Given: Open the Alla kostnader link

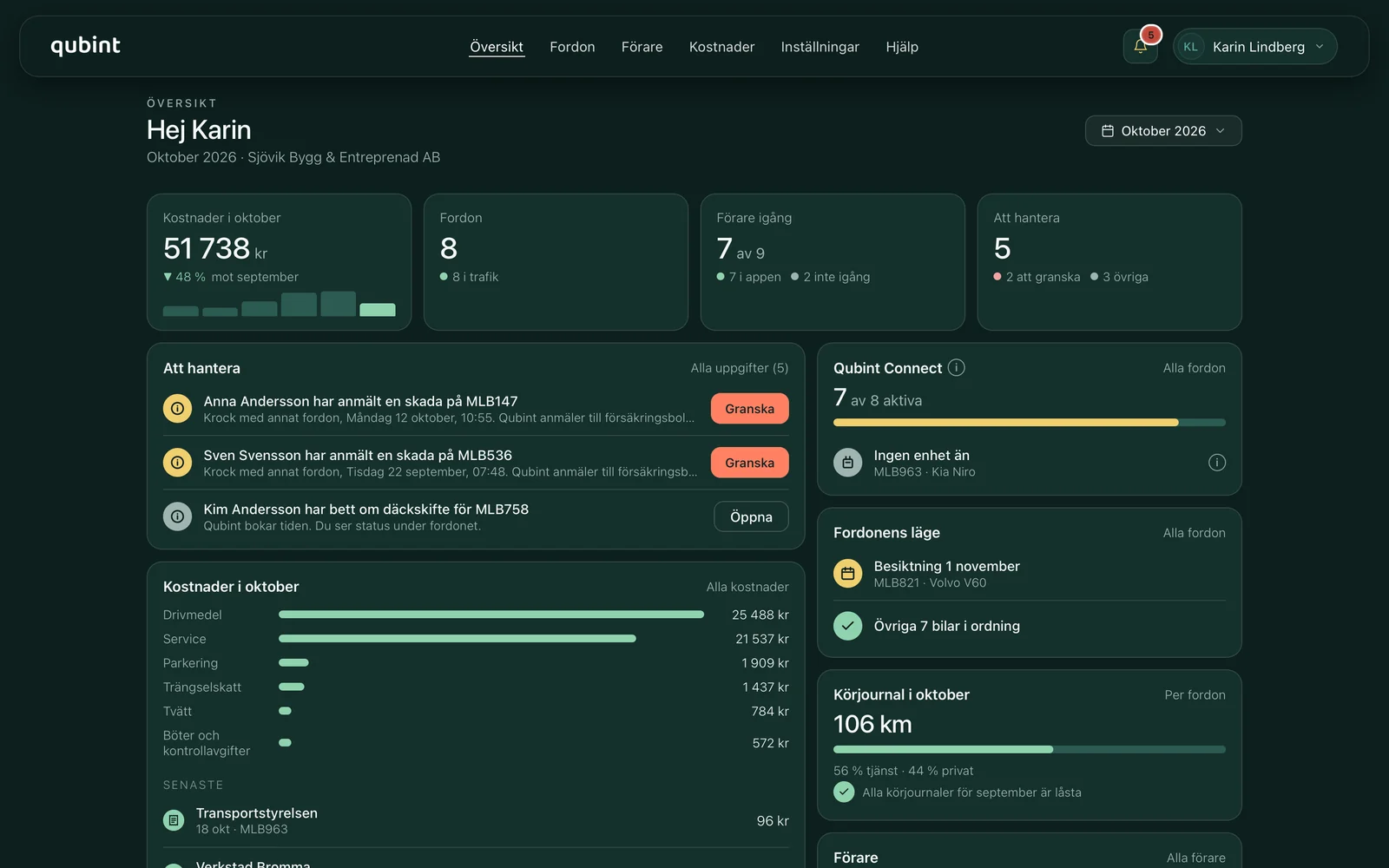Looking at the screenshot, I should tap(747, 587).
